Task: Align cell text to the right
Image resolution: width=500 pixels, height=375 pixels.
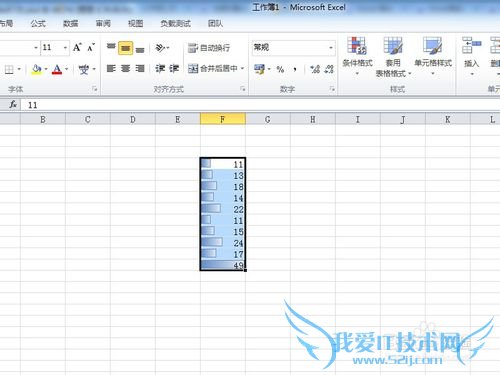Action: [x=140, y=69]
